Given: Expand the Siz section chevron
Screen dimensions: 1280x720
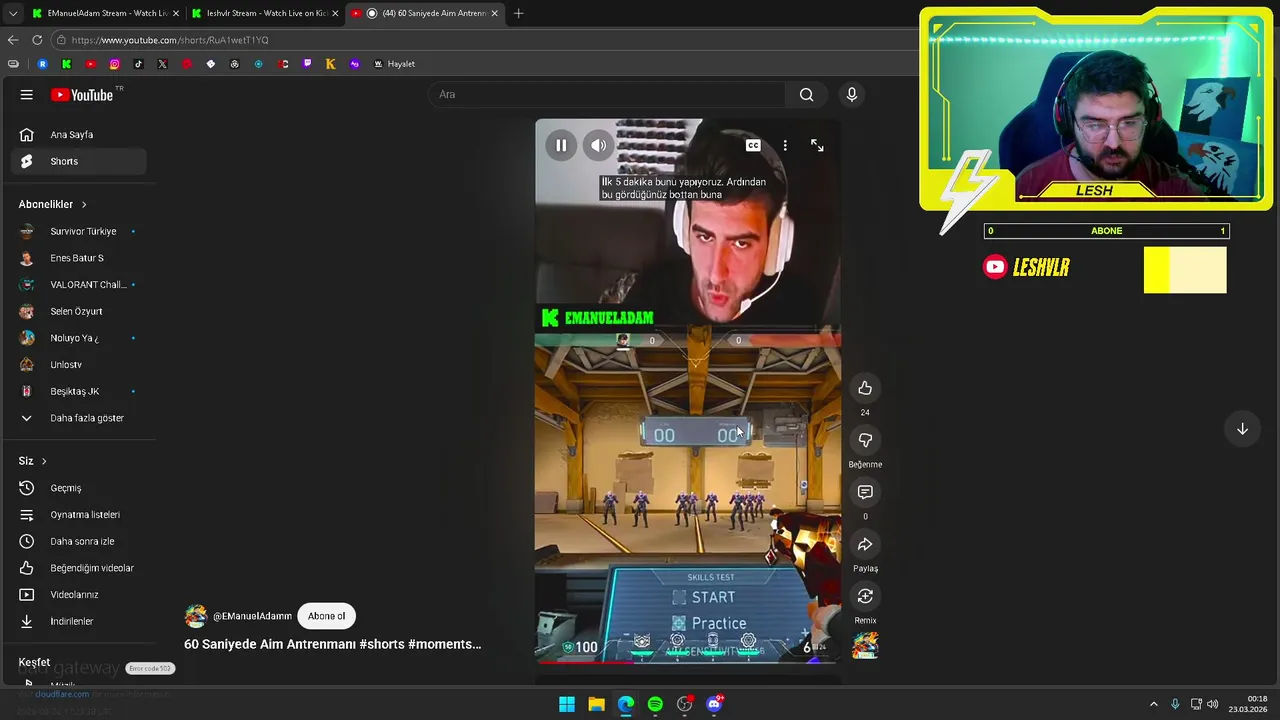Looking at the screenshot, I should (44, 461).
